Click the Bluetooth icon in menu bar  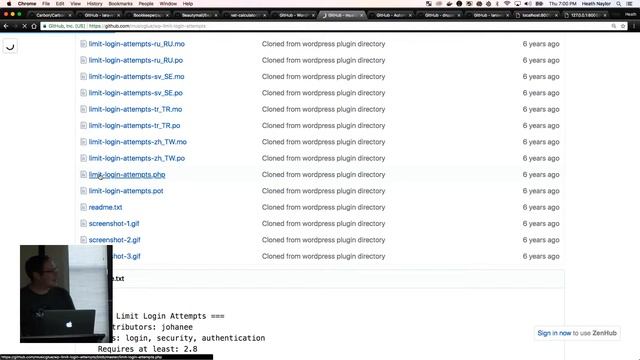[497, 4]
